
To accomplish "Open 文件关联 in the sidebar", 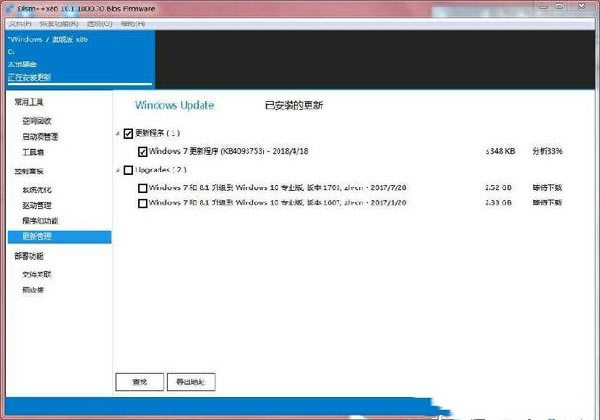I will click(x=37, y=274).
